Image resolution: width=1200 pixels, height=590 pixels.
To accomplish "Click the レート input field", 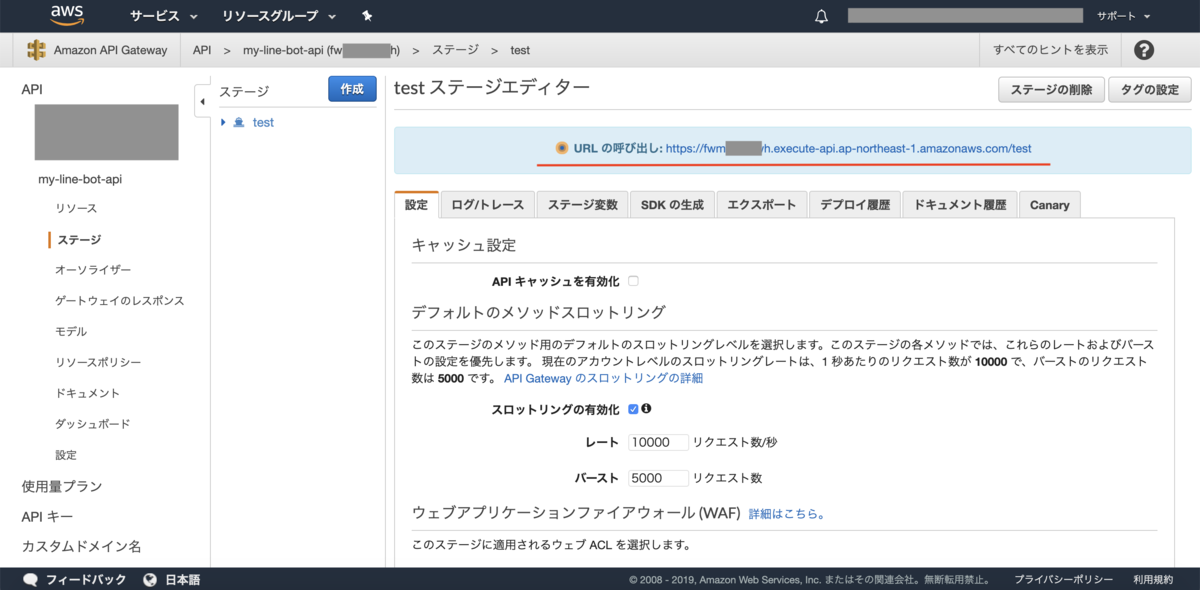I will click(658, 442).
